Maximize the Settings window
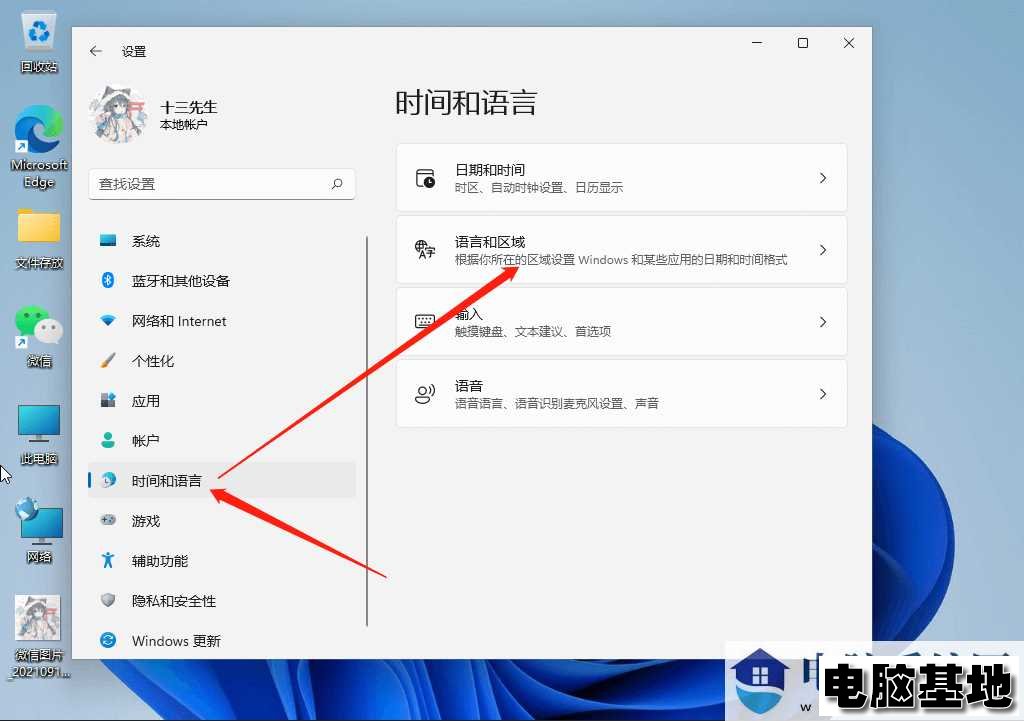The image size is (1024, 721). pyautogui.click(x=803, y=43)
